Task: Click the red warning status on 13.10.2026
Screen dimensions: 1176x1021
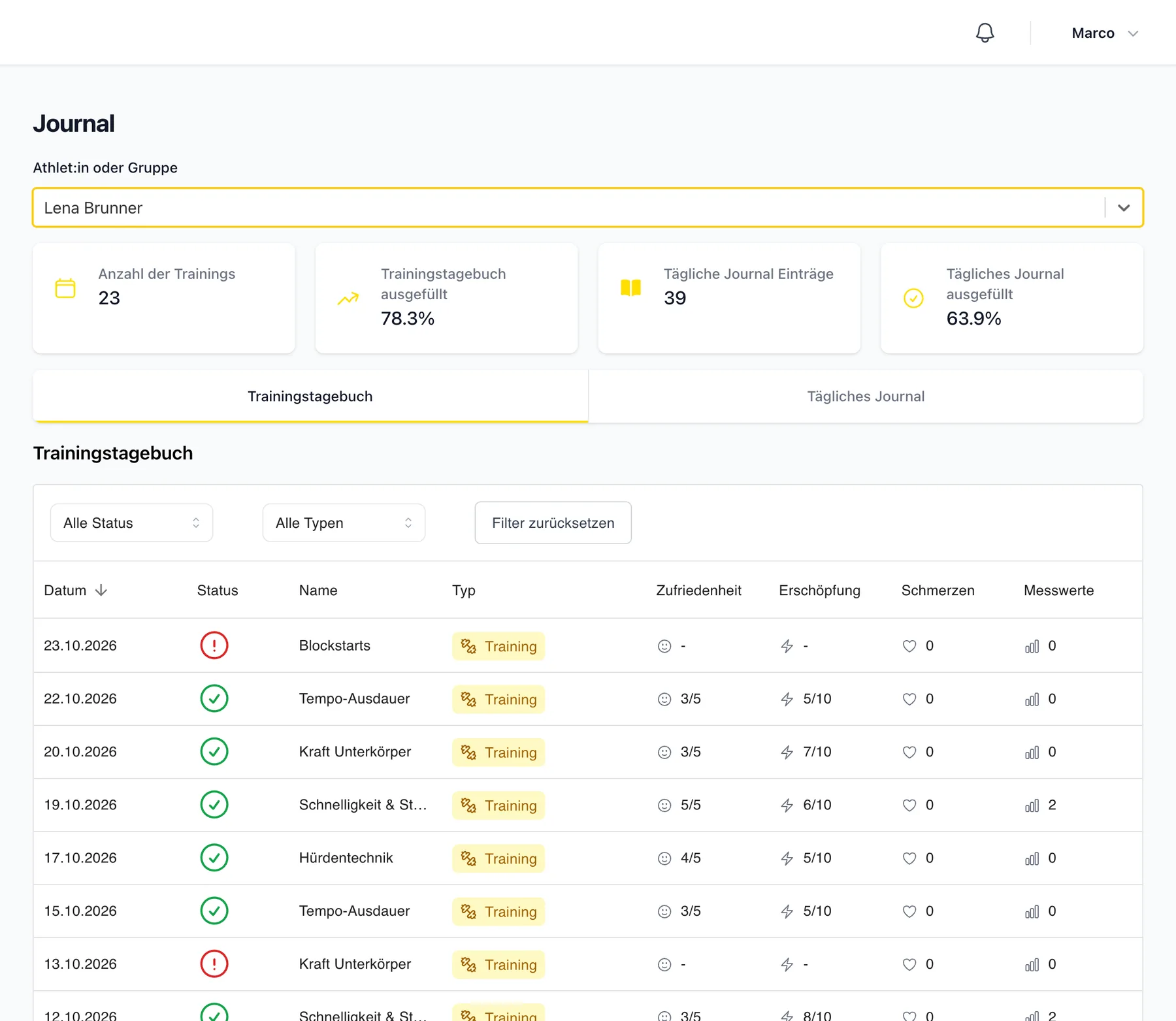Action: [x=214, y=964]
